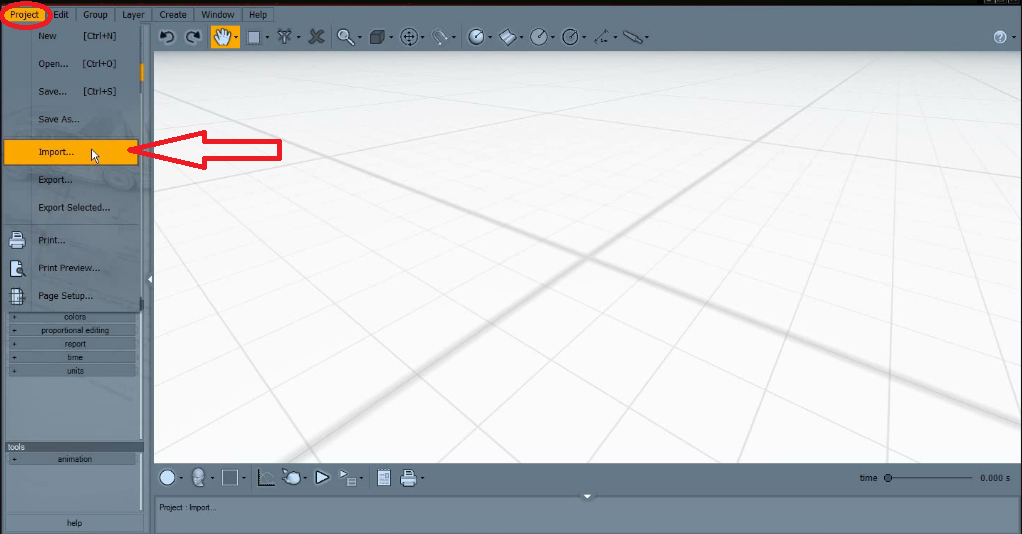Screen dimensions: 1022x534
Task: Click the play animation button
Action: click(x=322, y=478)
